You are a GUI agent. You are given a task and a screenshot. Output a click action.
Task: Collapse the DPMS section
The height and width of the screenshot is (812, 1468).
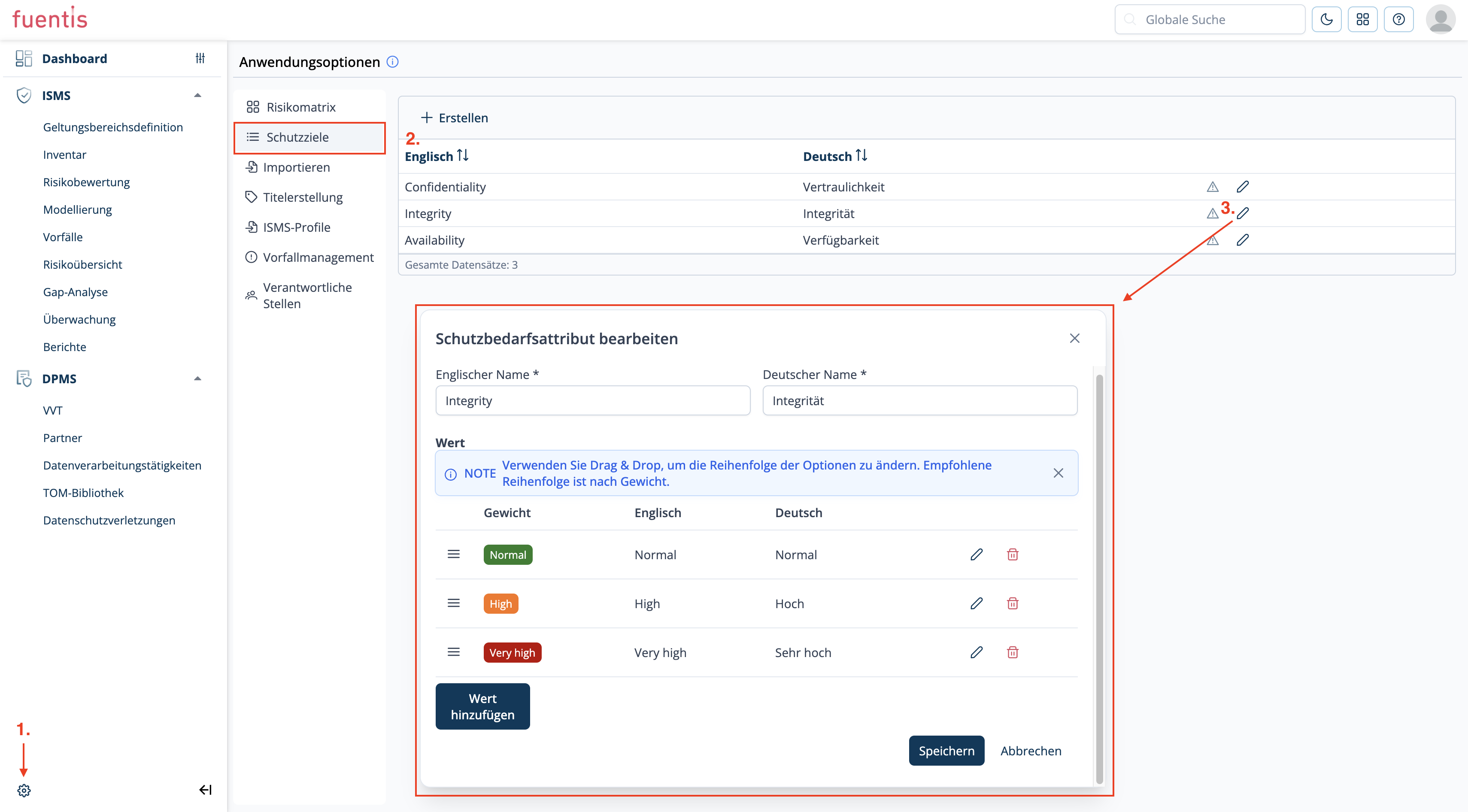pos(198,379)
